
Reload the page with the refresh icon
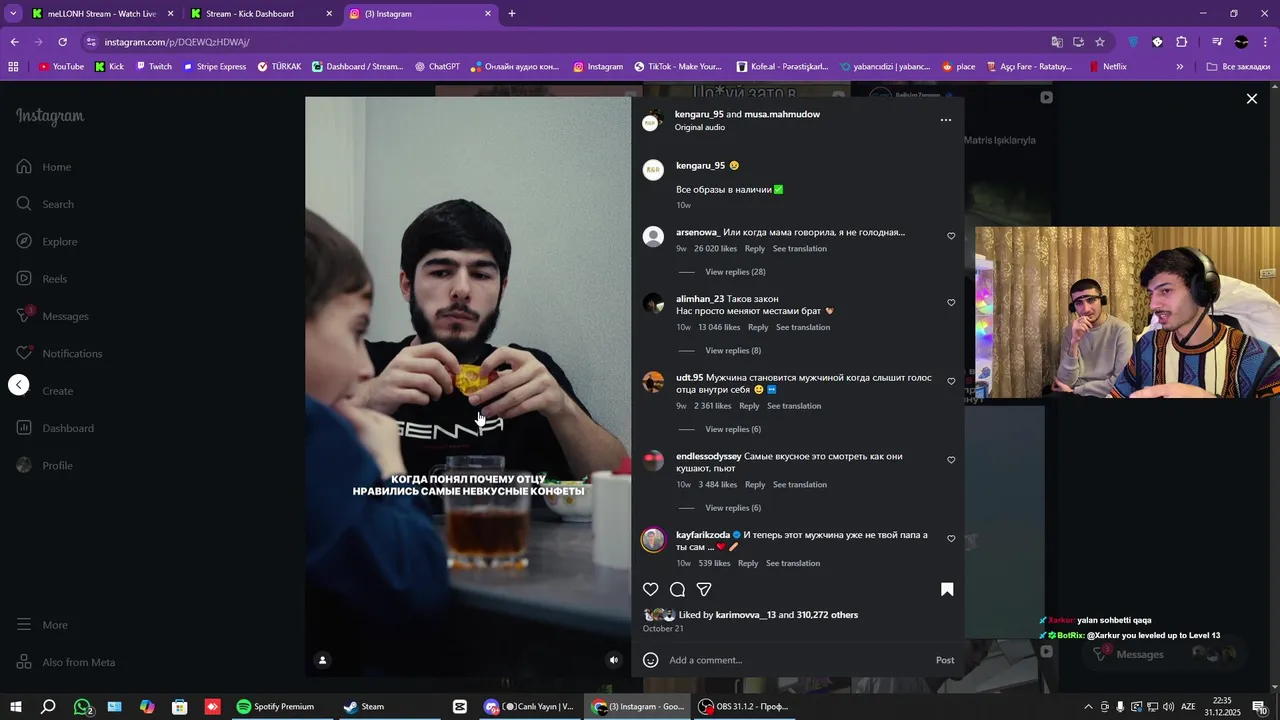pyautogui.click(x=62, y=42)
